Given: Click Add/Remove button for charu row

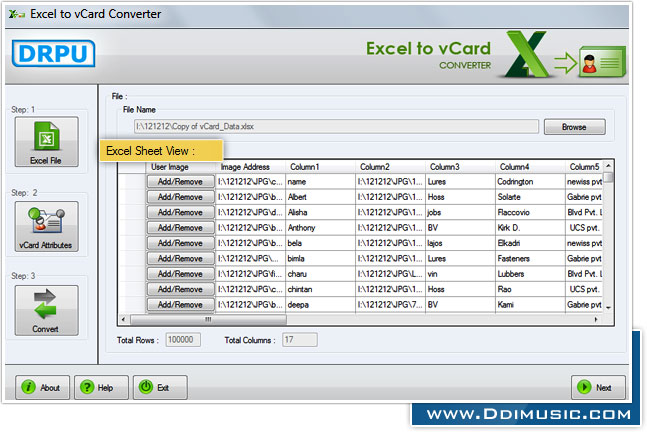Looking at the screenshot, I should coord(180,274).
